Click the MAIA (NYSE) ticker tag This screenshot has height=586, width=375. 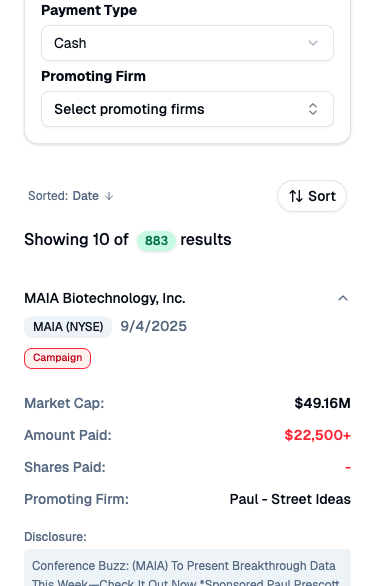68,327
